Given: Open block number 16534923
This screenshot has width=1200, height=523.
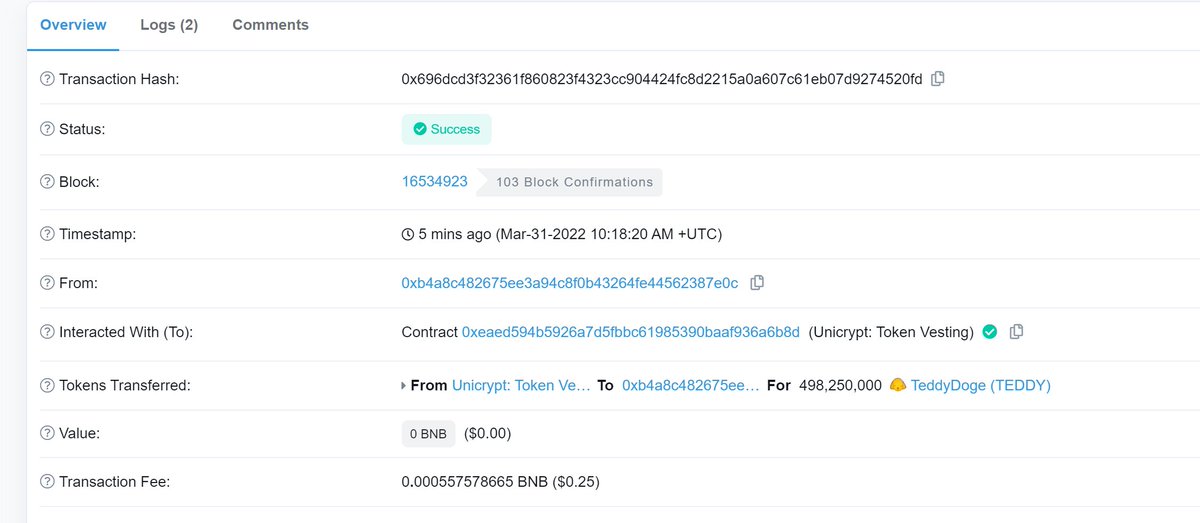Looking at the screenshot, I should pyautogui.click(x=435, y=182).
